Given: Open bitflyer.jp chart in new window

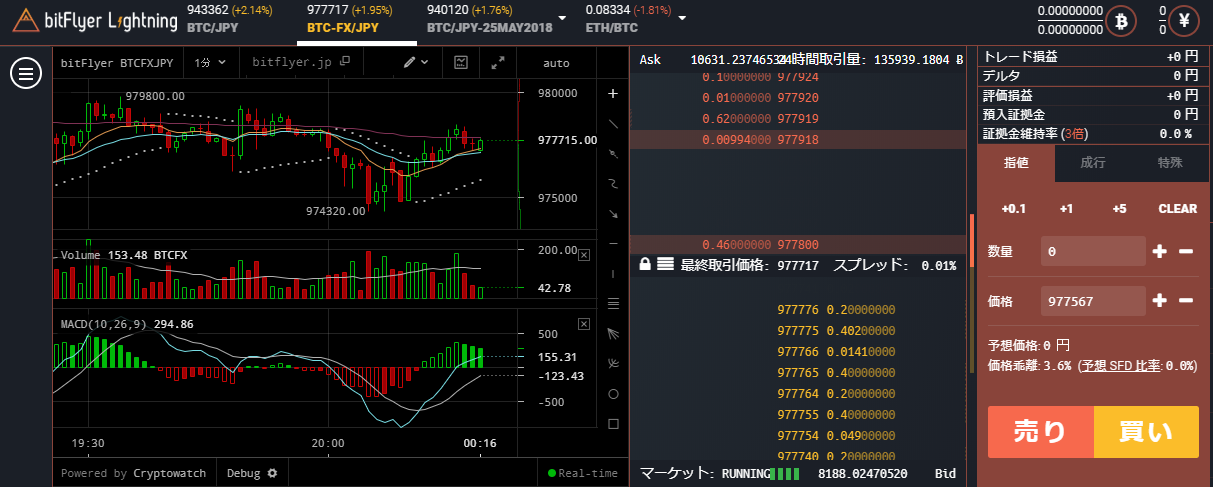Looking at the screenshot, I should pos(301,62).
